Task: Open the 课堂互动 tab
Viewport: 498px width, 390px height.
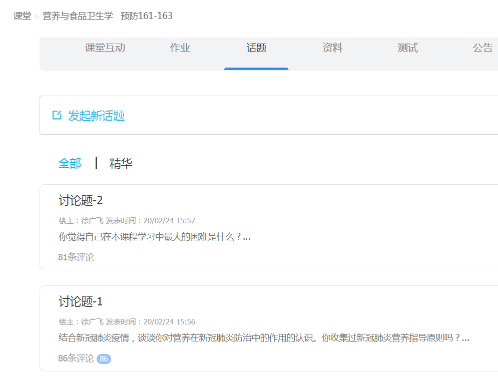Action: click(105, 48)
